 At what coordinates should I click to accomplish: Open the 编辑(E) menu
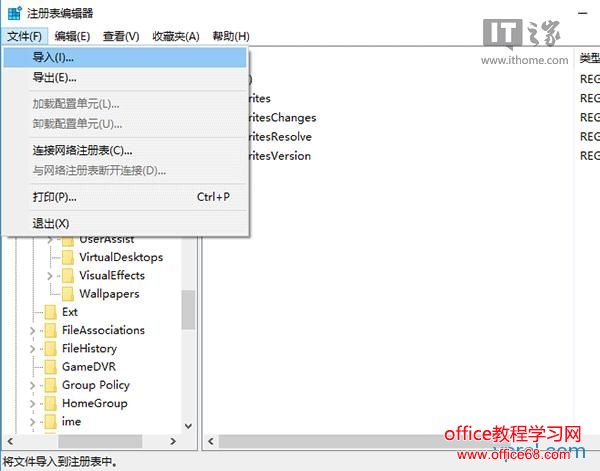pos(72,36)
